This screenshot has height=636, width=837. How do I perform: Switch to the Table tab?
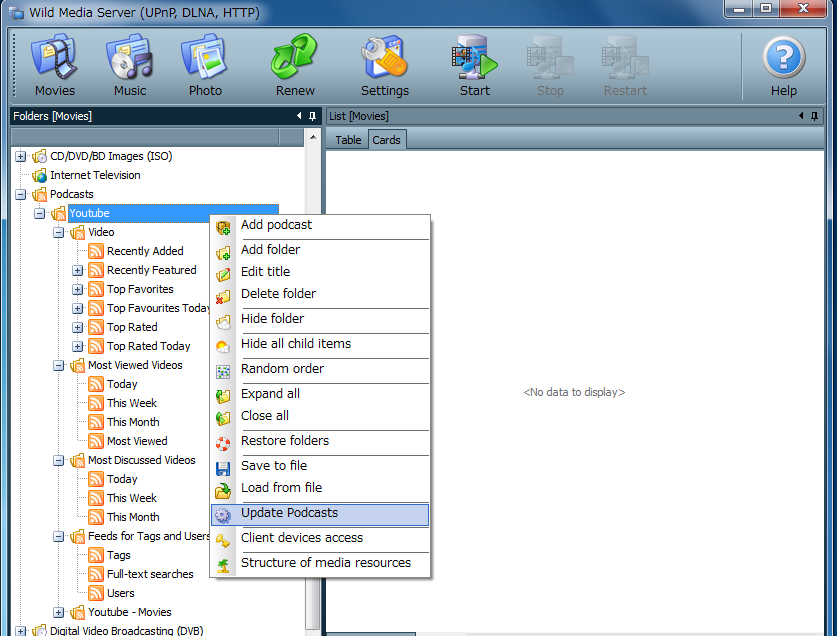click(348, 140)
